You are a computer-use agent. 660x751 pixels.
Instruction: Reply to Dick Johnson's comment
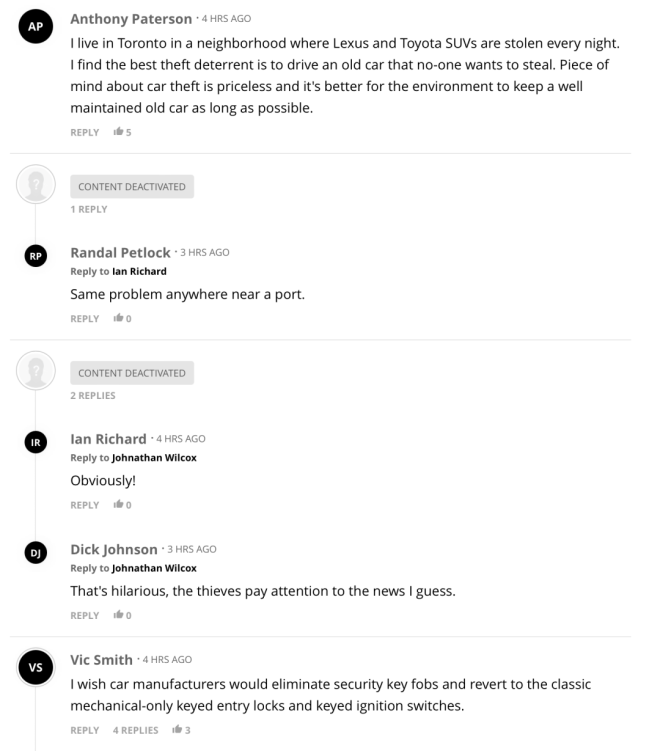pyautogui.click(x=84, y=615)
